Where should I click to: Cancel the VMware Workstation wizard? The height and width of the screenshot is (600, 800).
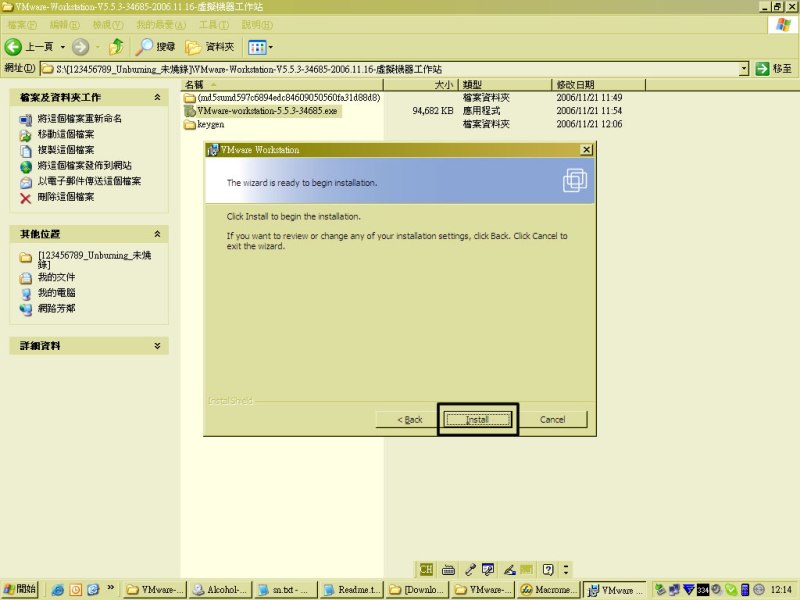pyautogui.click(x=553, y=419)
